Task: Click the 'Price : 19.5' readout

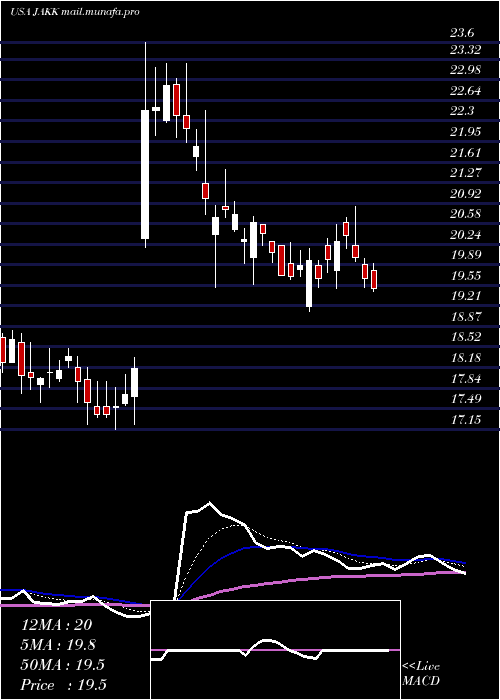Action: tap(64, 685)
